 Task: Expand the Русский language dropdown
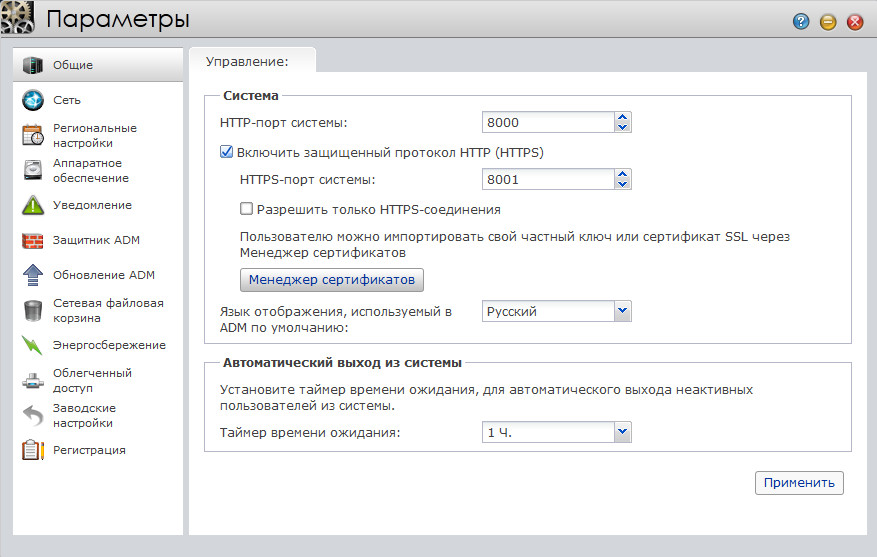[622, 311]
